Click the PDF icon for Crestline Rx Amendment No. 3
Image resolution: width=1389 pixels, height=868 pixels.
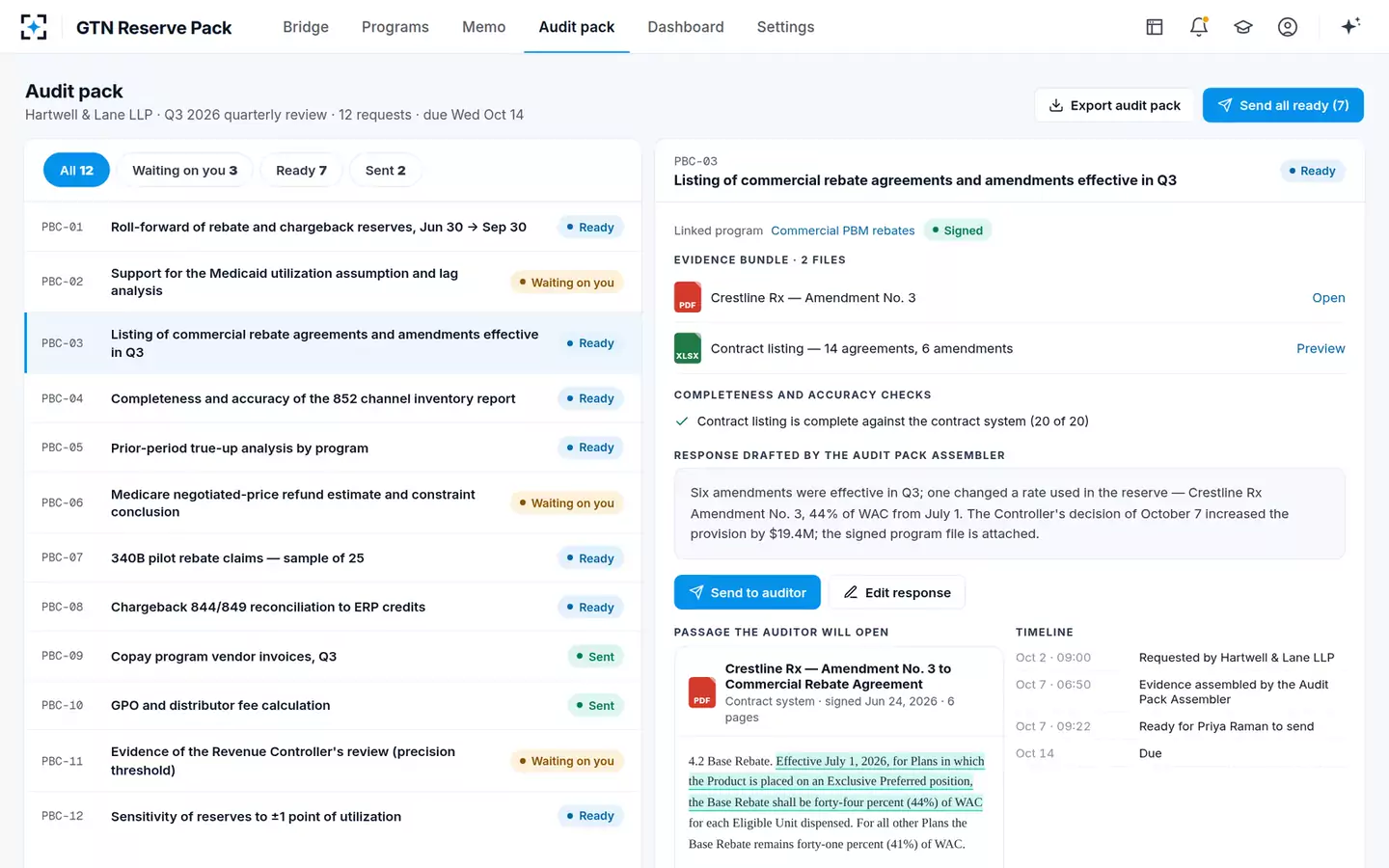coord(688,297)
